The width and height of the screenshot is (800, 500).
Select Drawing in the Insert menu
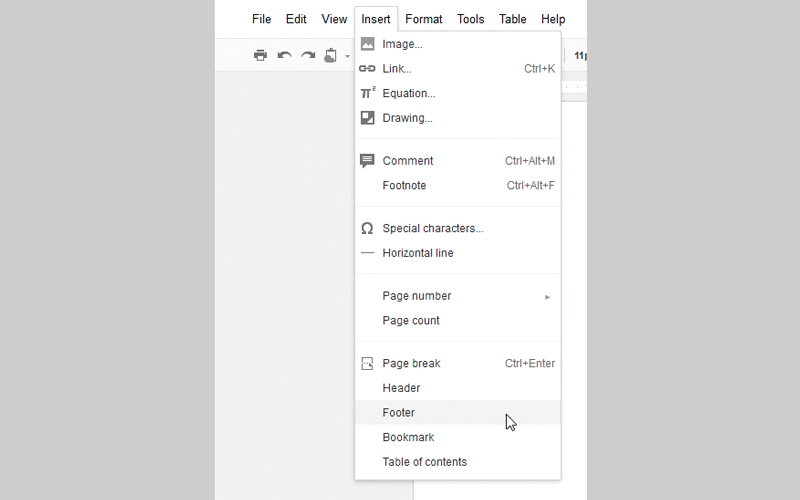[x=407, y=118]
